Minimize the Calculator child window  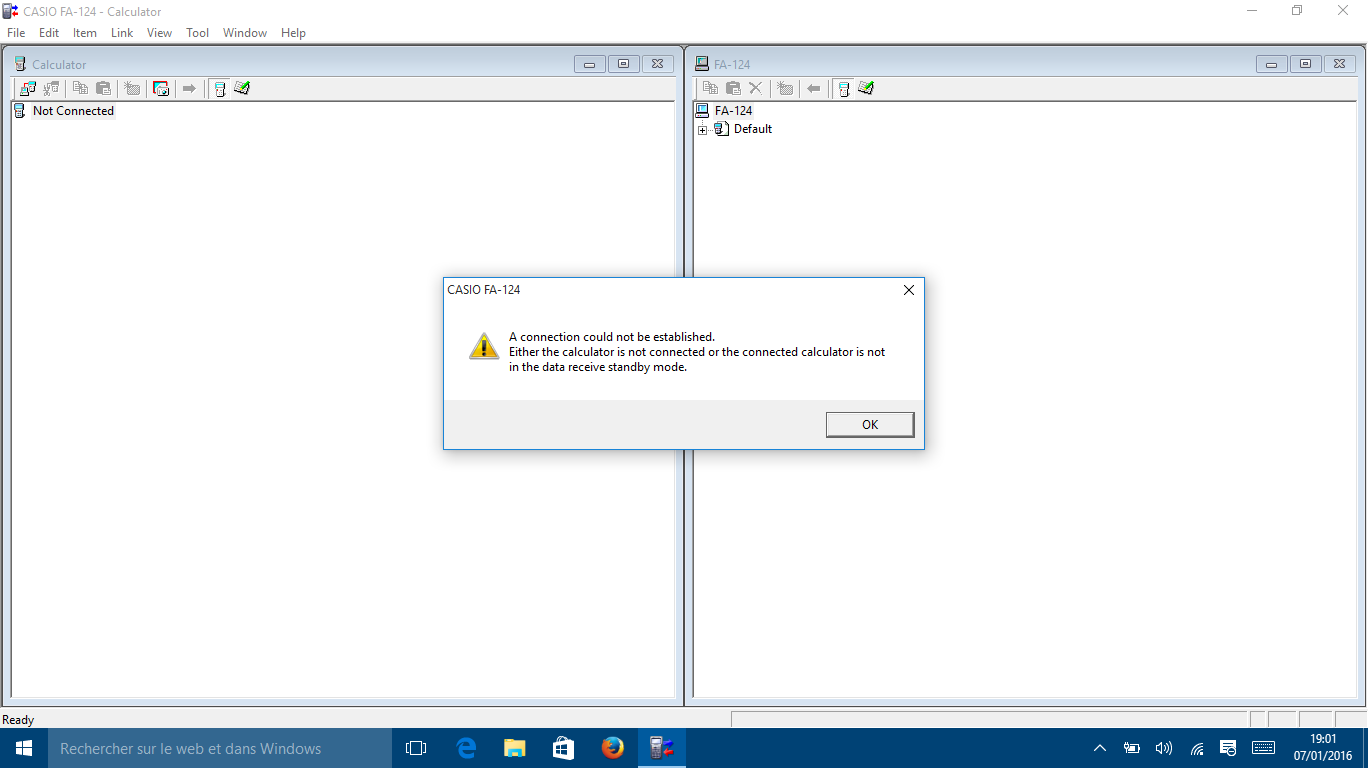(x=589, y=64)
